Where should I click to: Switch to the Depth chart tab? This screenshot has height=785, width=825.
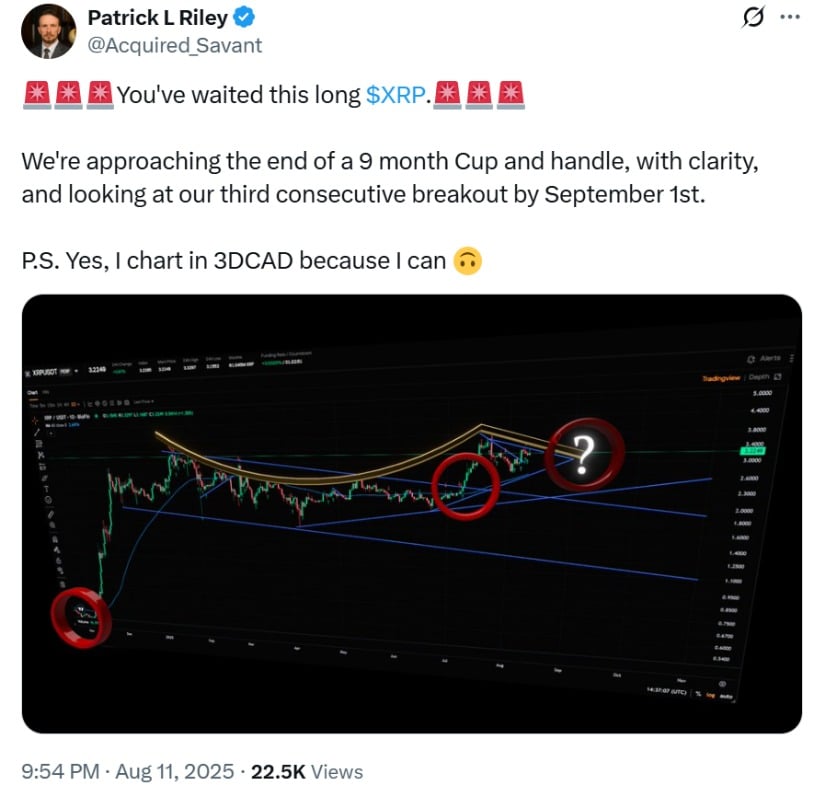(x=760, y=377)
